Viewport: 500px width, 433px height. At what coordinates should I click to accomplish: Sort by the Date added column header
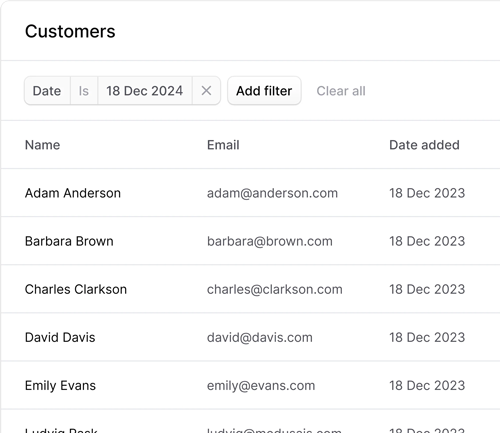[x=424, y=145]
